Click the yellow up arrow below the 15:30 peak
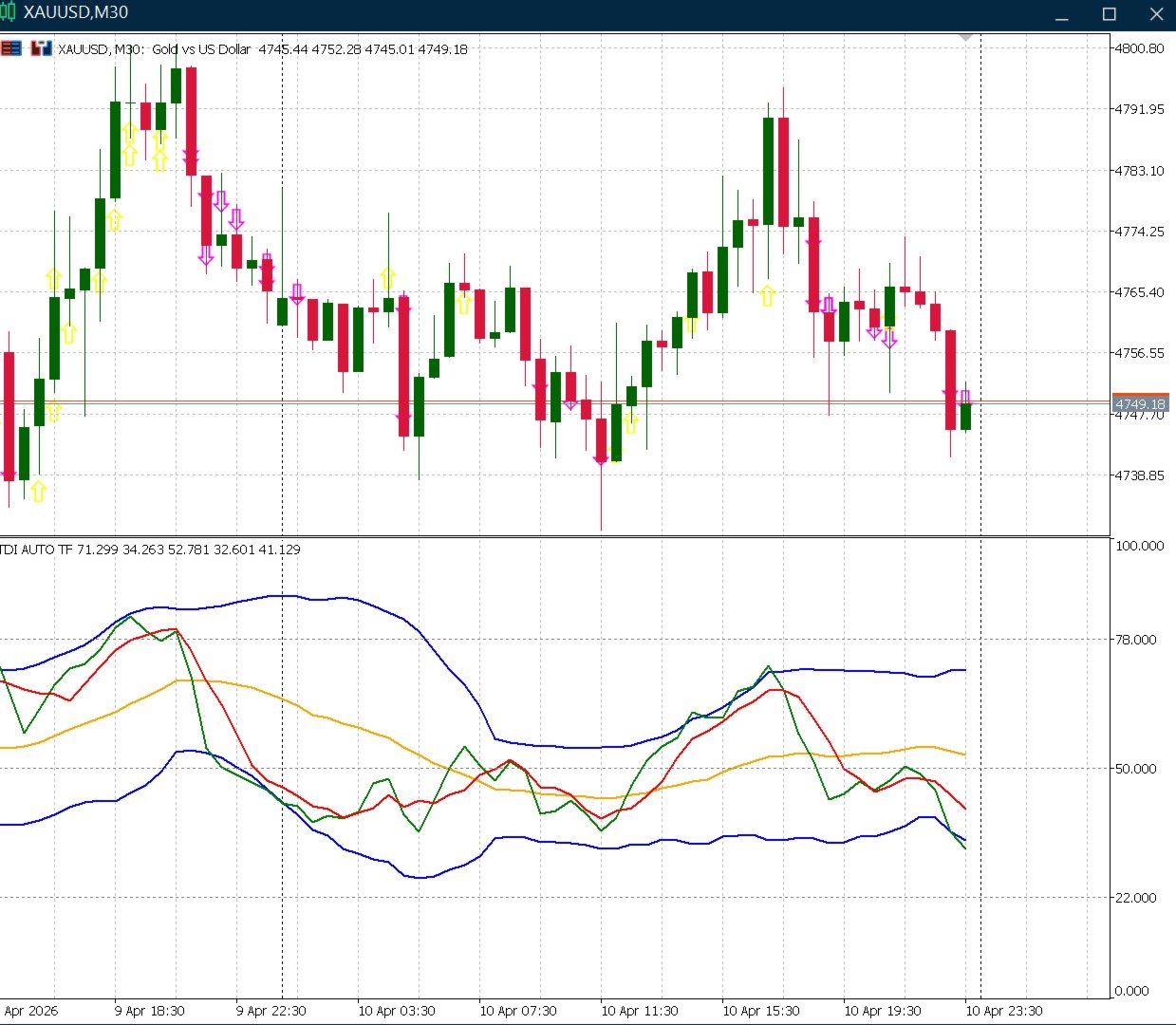 click(767, 296)
